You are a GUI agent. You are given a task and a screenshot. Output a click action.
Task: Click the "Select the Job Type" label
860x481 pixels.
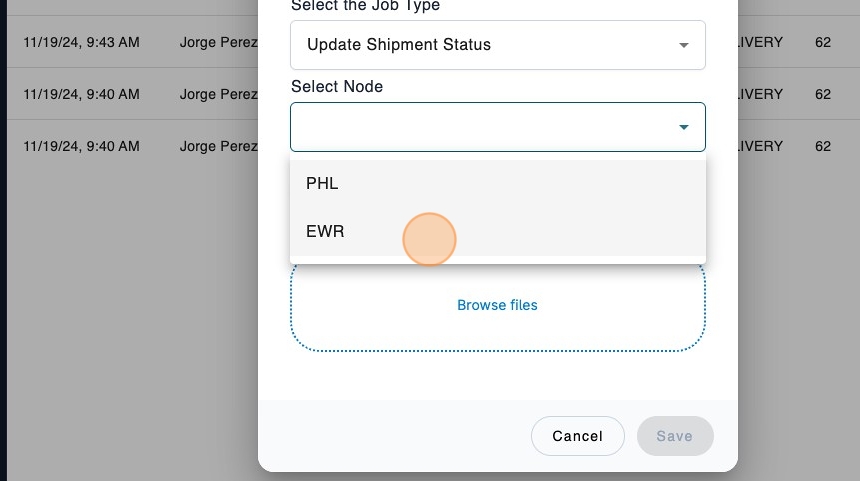point(365,6)
